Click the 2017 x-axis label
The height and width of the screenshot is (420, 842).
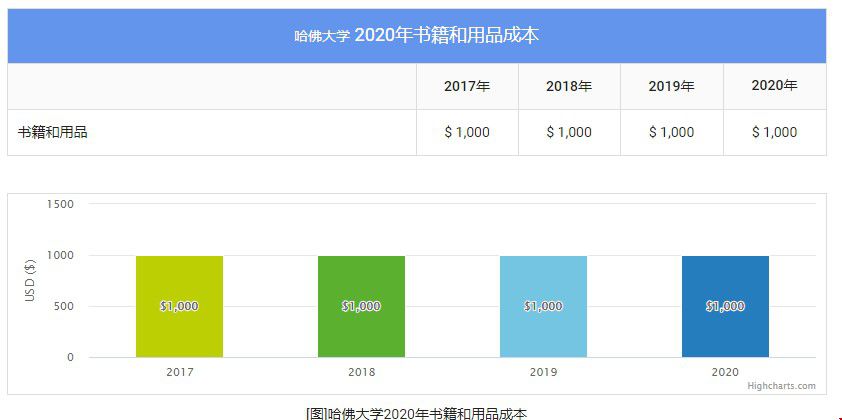click(179, 372)
